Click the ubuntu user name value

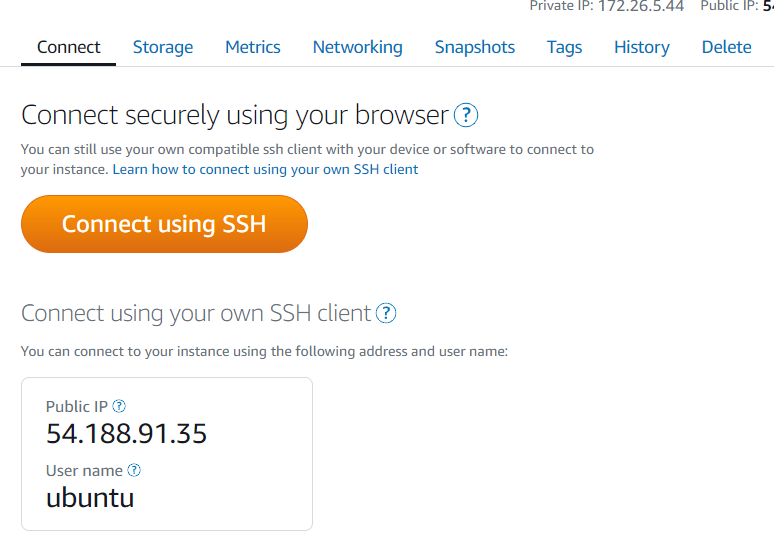click(x=90, y=497)
